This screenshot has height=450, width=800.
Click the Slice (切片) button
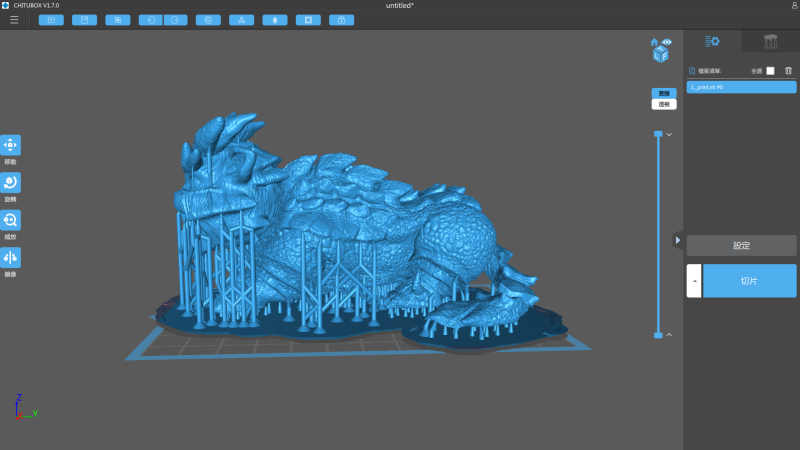coord(749,281)
